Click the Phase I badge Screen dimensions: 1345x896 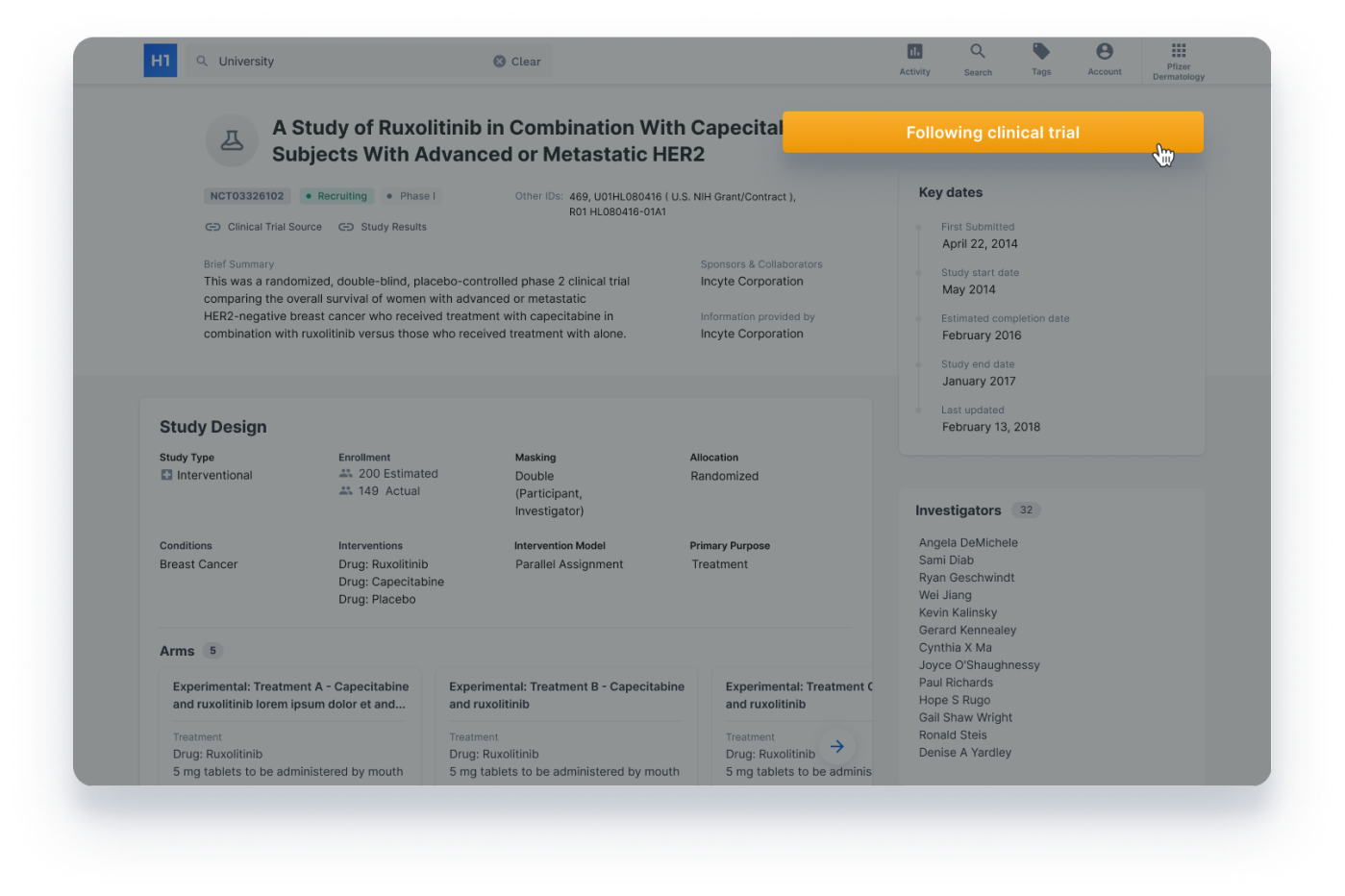pos(411,196)
